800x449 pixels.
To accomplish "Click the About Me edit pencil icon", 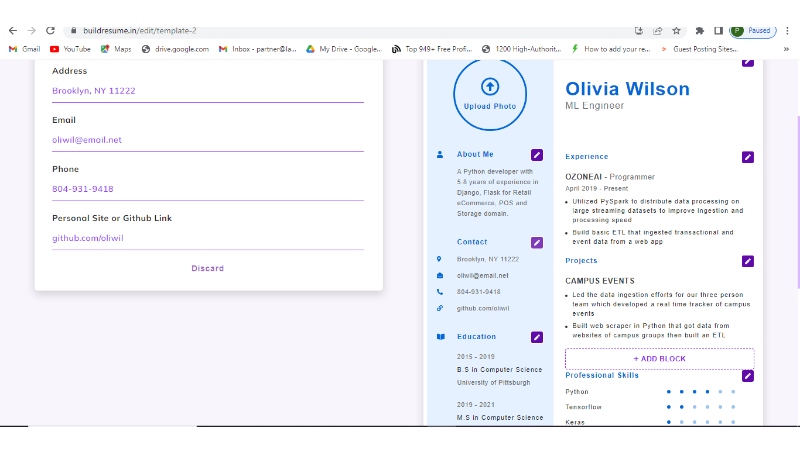I will click(x=537, y=155).
